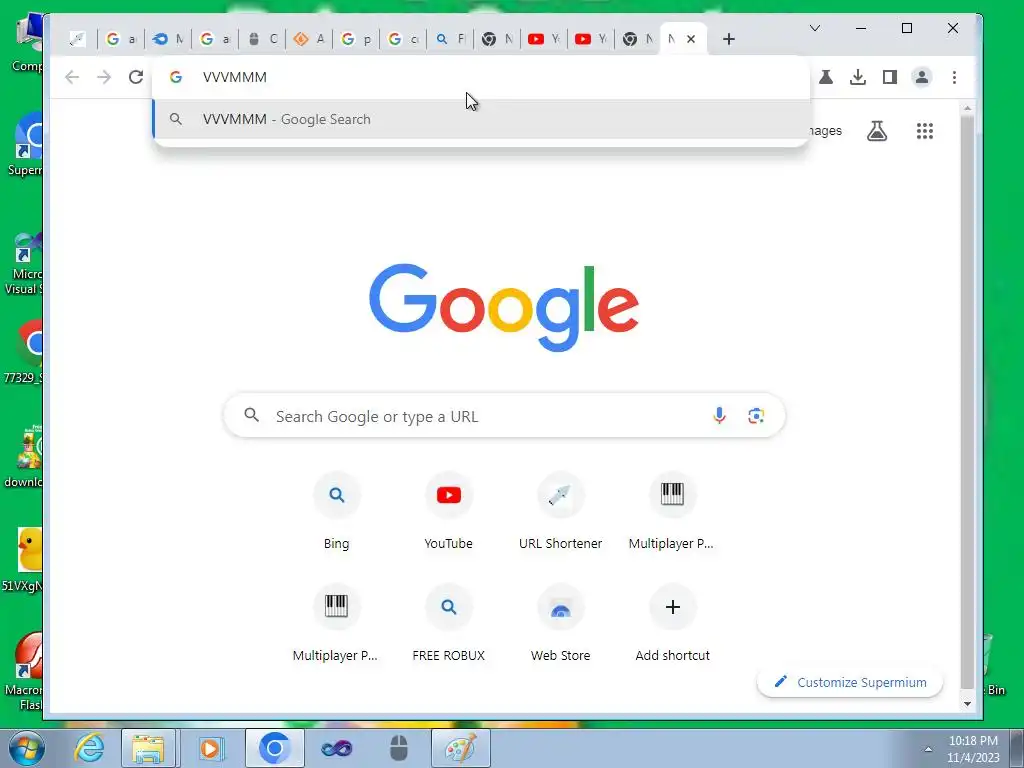Start voice search with the microphone icon

(719, 415)
